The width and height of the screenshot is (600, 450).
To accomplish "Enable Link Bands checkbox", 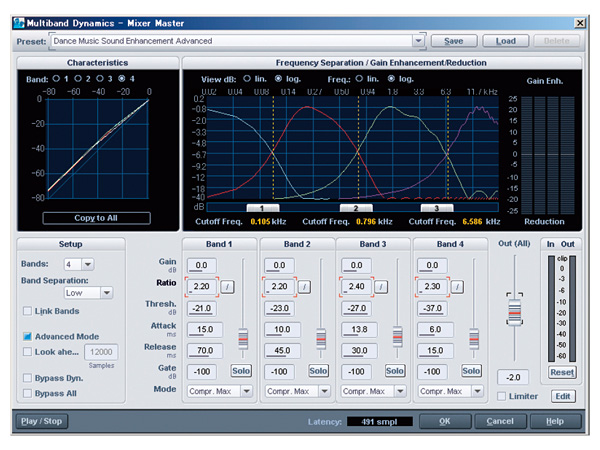I will coord(27,311).
